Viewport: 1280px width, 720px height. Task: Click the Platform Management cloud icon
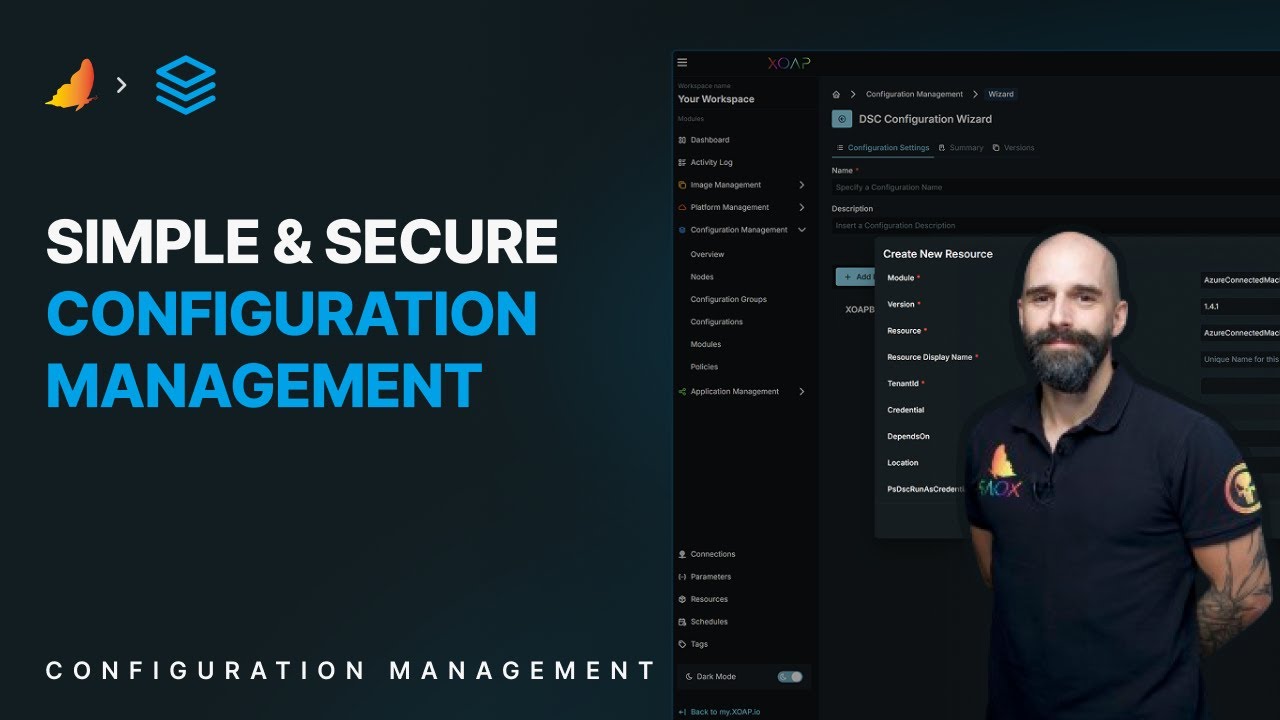pos(682,207)
